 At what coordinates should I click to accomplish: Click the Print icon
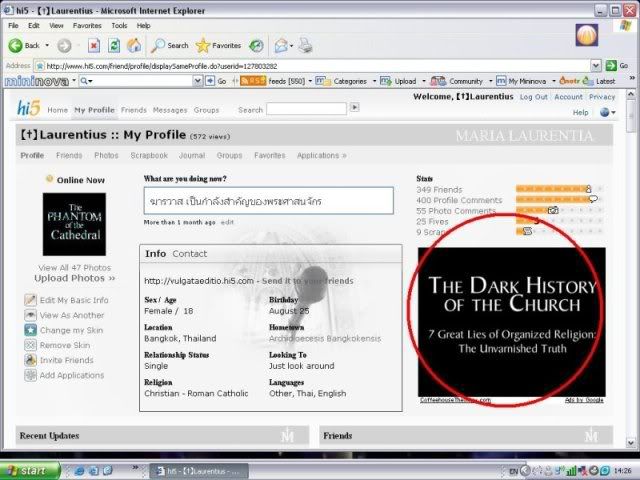pyautogui.click(x=305, y=45)
